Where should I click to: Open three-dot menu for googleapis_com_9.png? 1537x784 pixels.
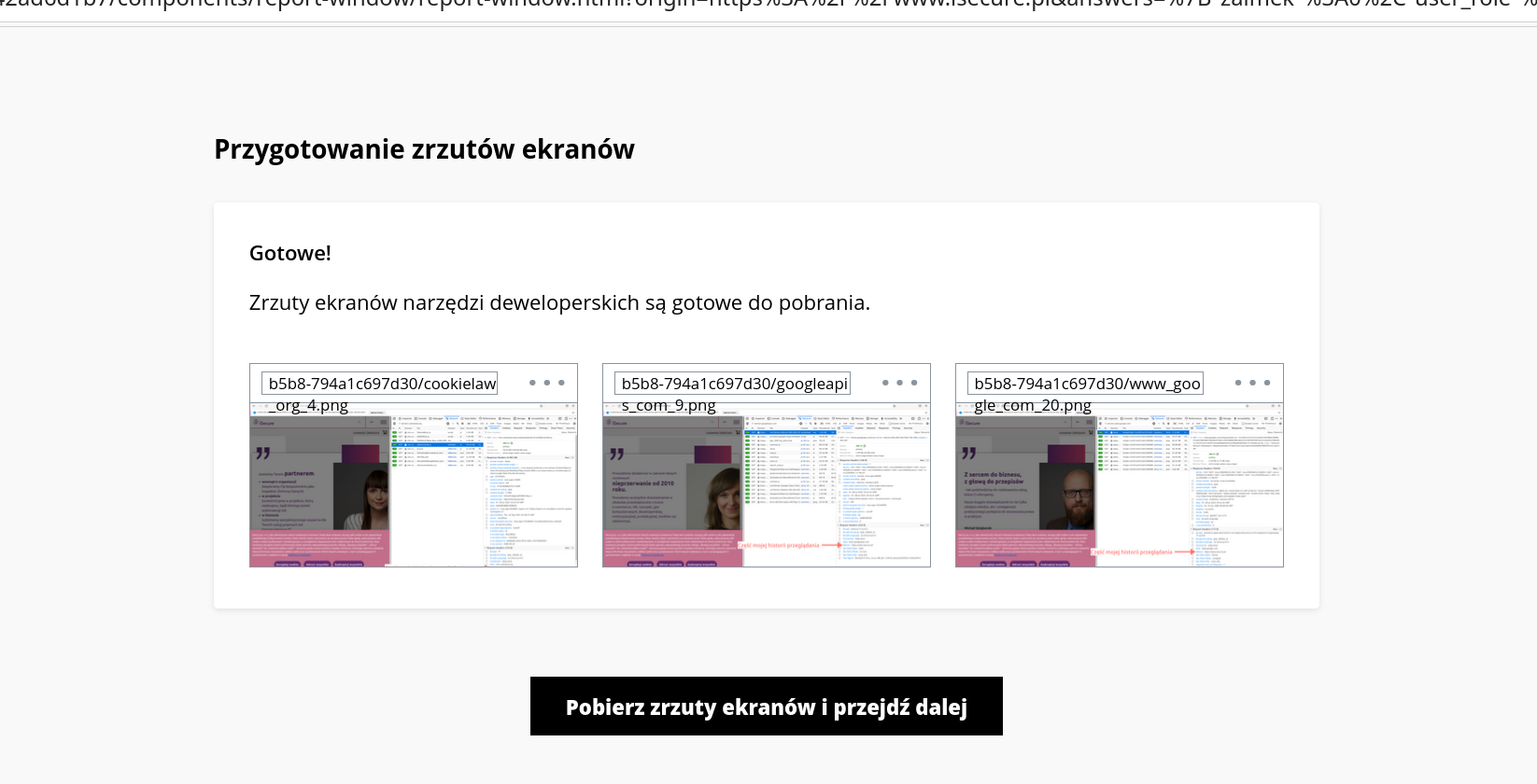(899, 383)
